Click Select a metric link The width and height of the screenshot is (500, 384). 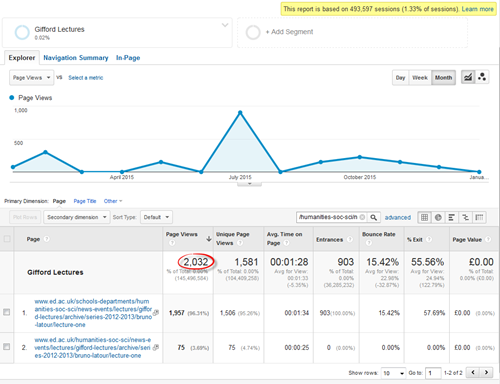(86, 78)
